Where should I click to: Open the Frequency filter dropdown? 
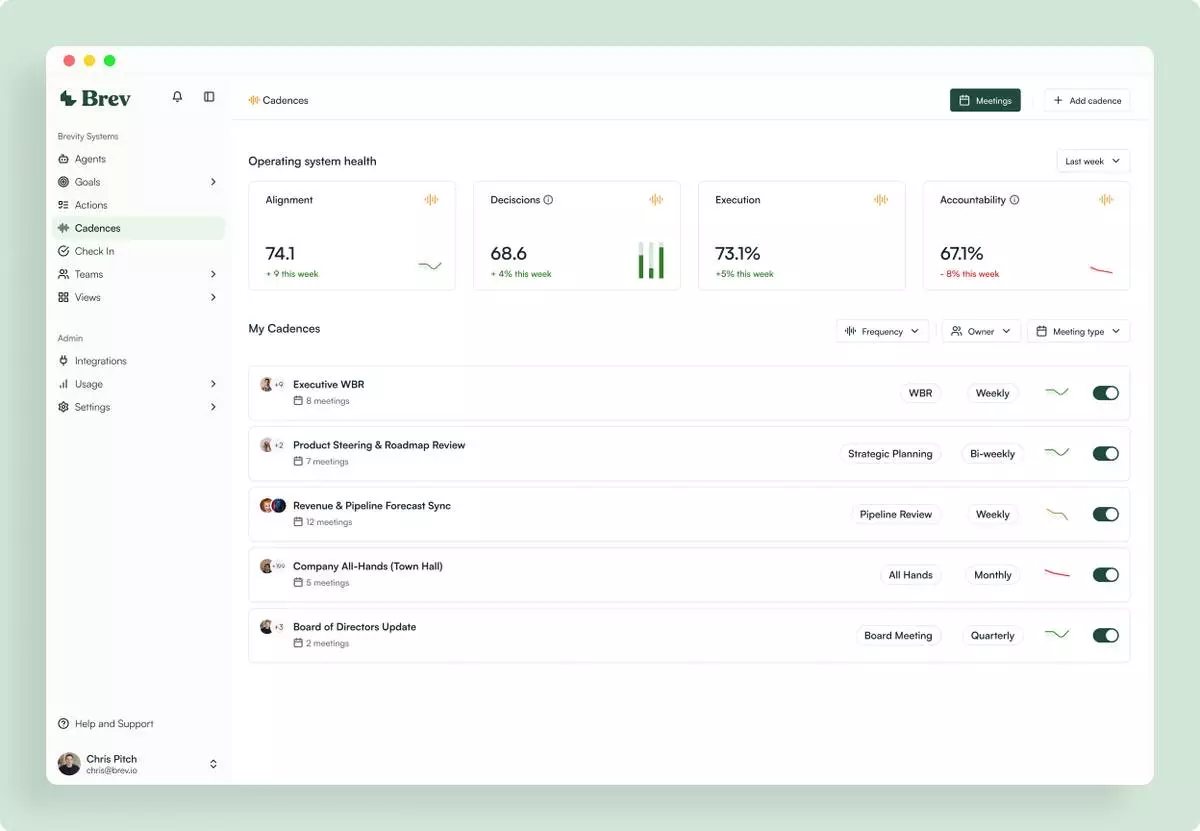click(x=882, y=331)
